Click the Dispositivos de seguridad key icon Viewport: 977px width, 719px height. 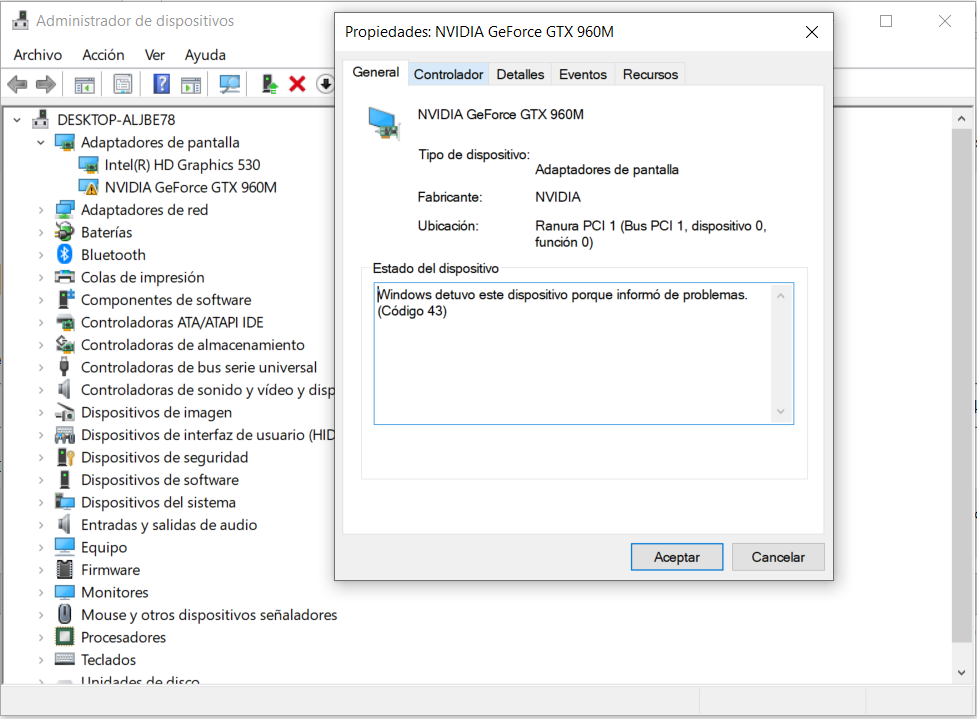[x=65, y=457]
